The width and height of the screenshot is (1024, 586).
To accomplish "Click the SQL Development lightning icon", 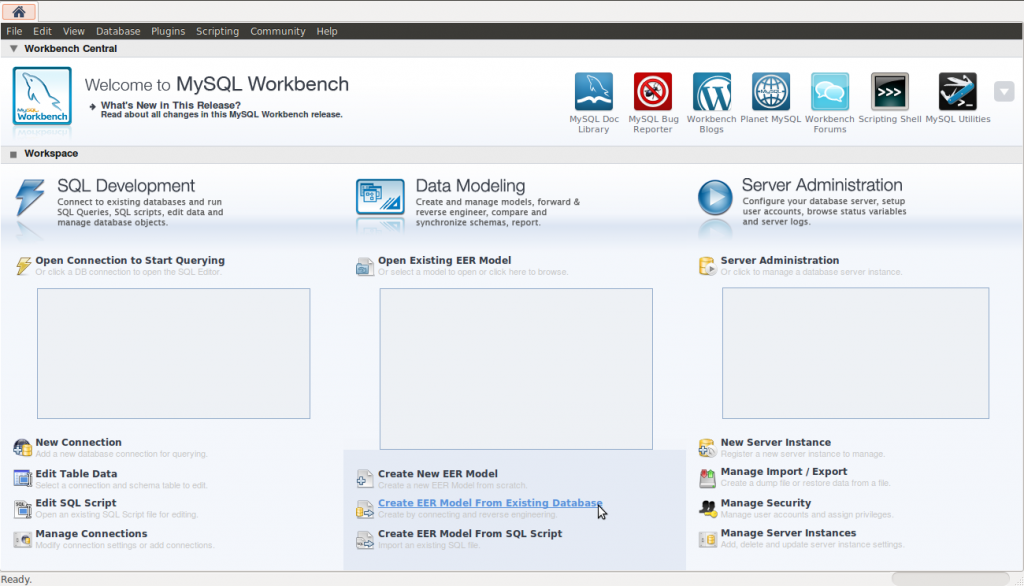I will click(30, 197).
